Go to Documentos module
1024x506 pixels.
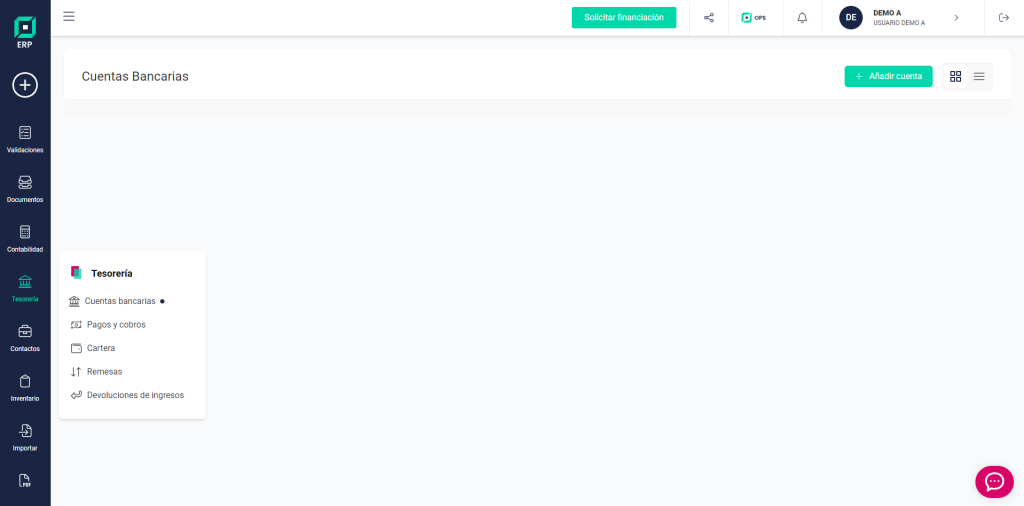pyautogui.click(x=25, y=189)
